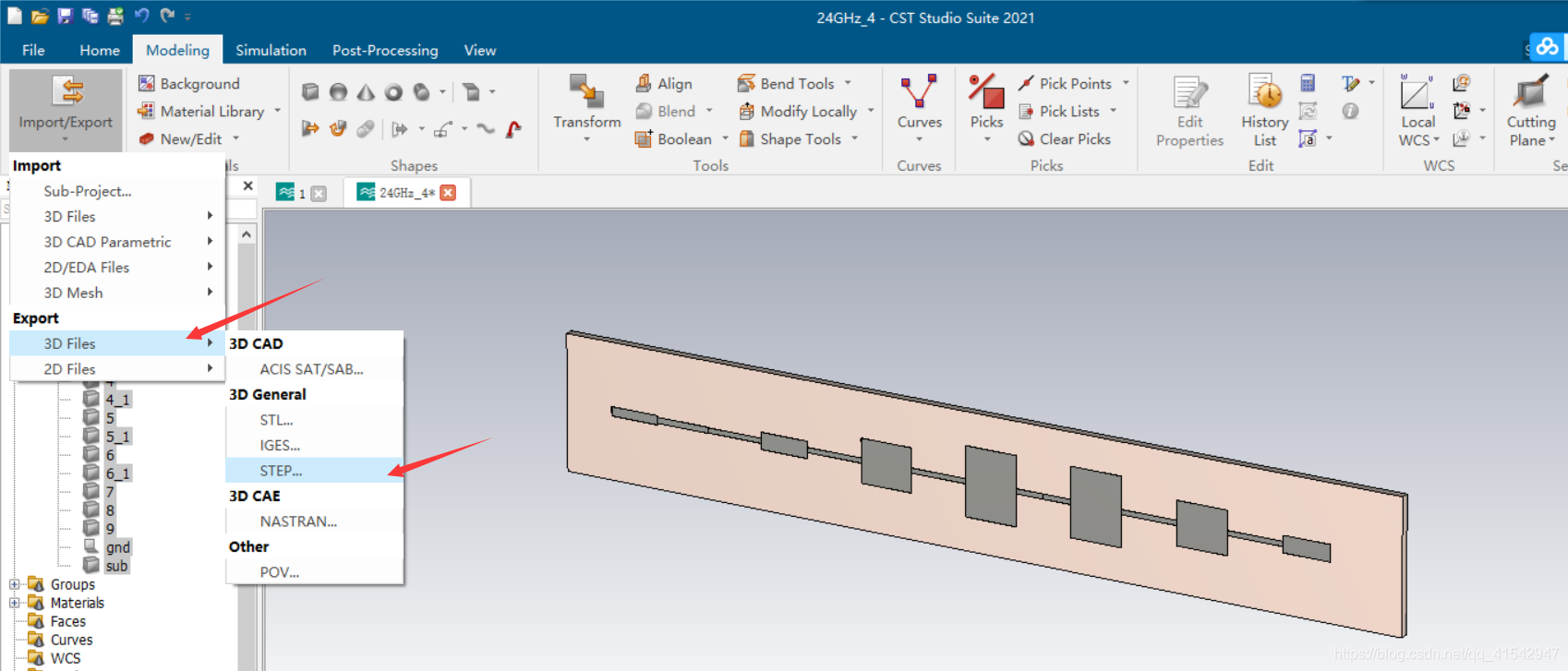This screenshot has height=671, width=1568.
Task: Click Clear Picks
Action: 1065,138
